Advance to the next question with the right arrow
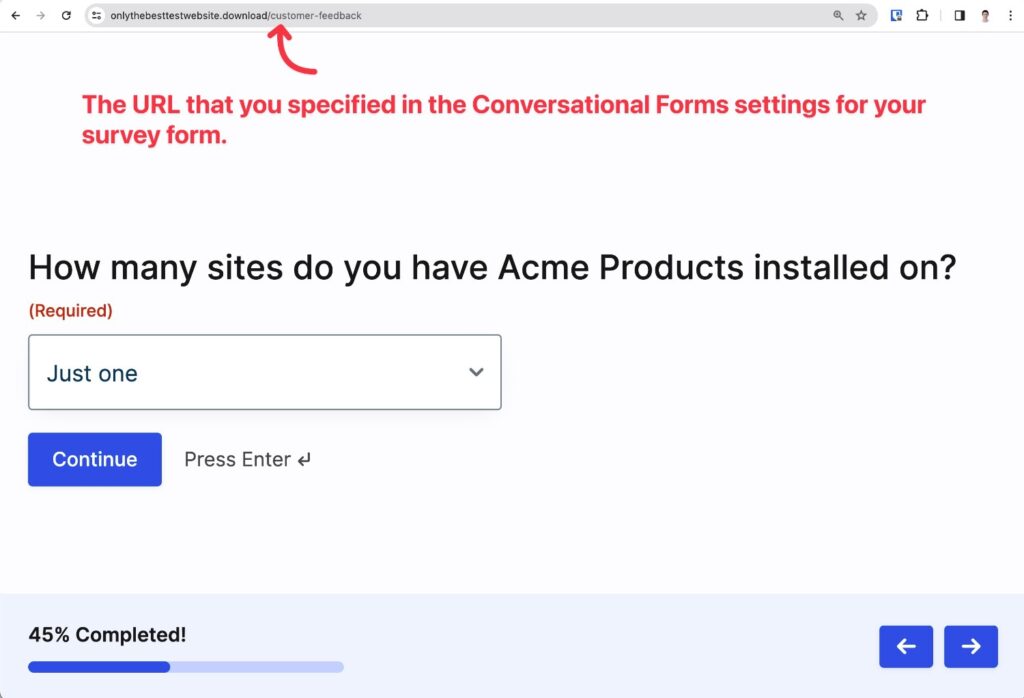The width and height of the screenshot is (1024, 698). [970, 646]
